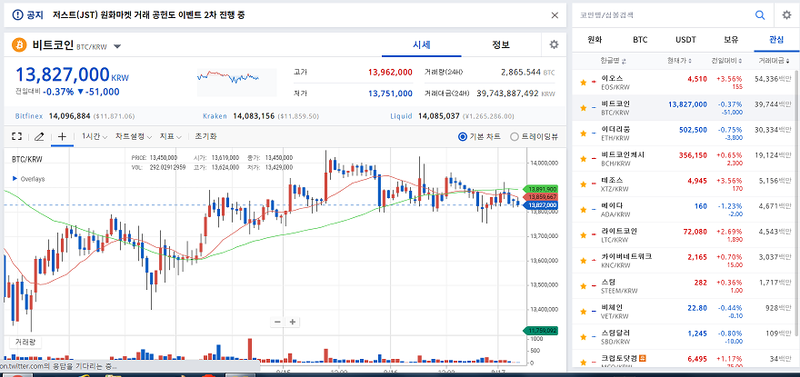Select the ADA/KRW market name
800x377 pixels.
(615, 214)
